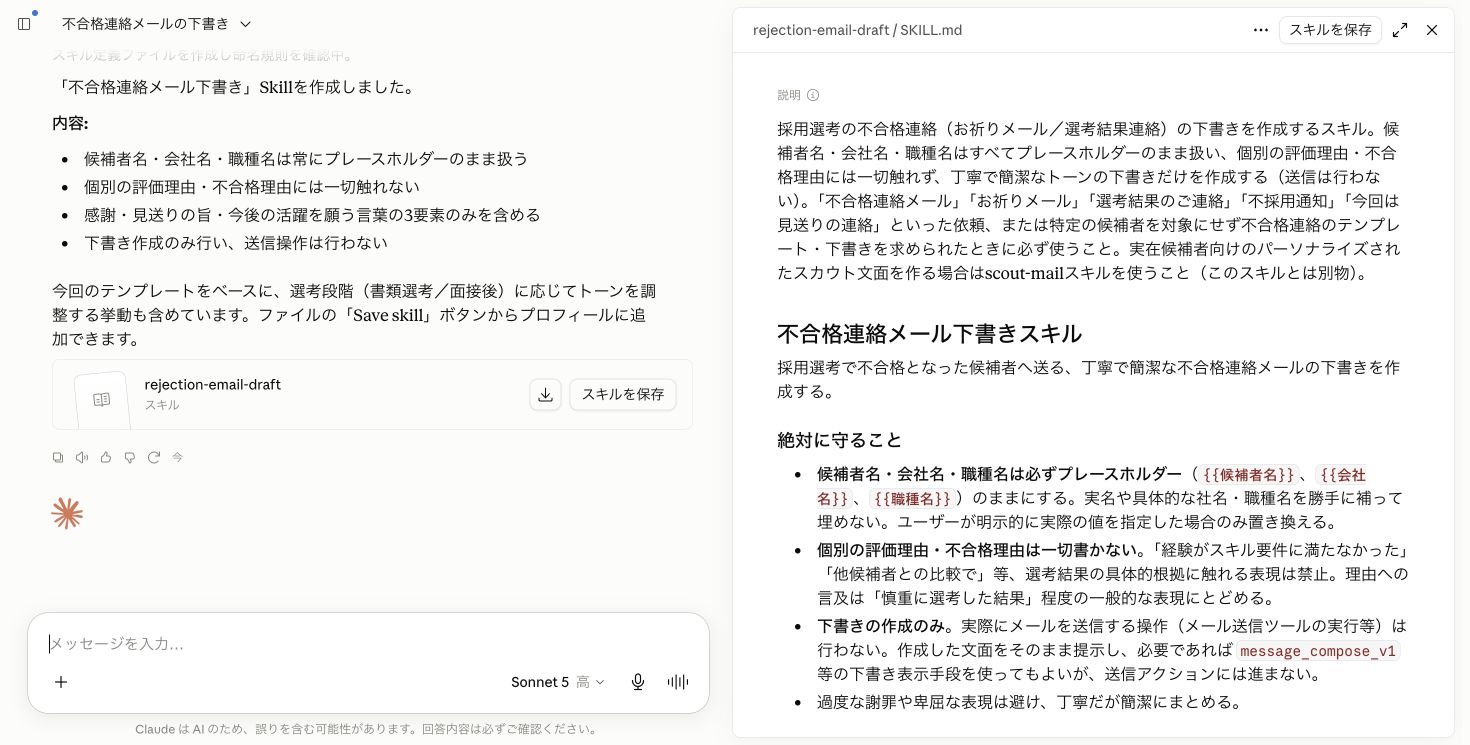Click the info icon next to 説明

[x=813, y=95]
